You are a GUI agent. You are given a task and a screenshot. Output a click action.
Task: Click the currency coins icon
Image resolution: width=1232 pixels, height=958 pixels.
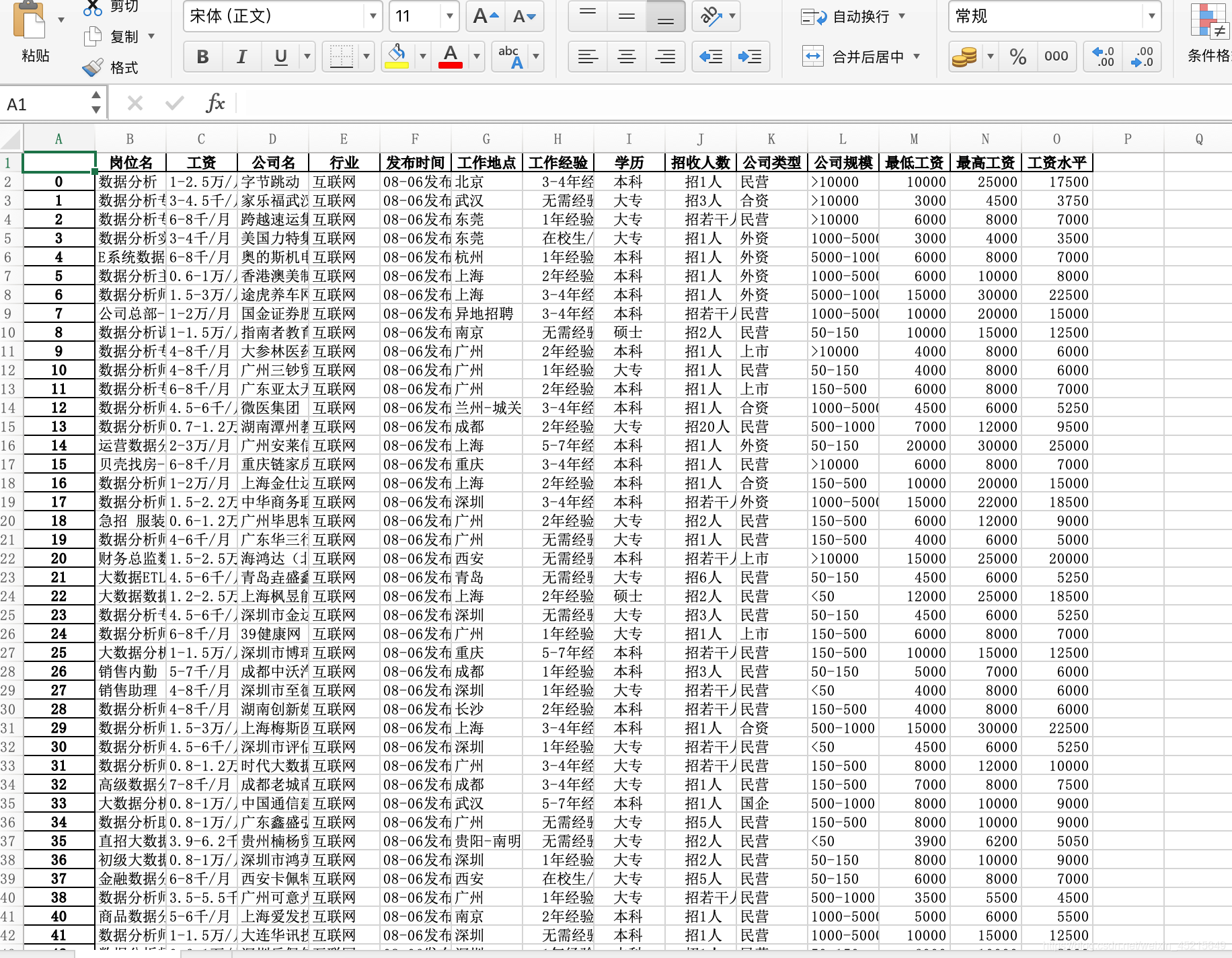964,57
